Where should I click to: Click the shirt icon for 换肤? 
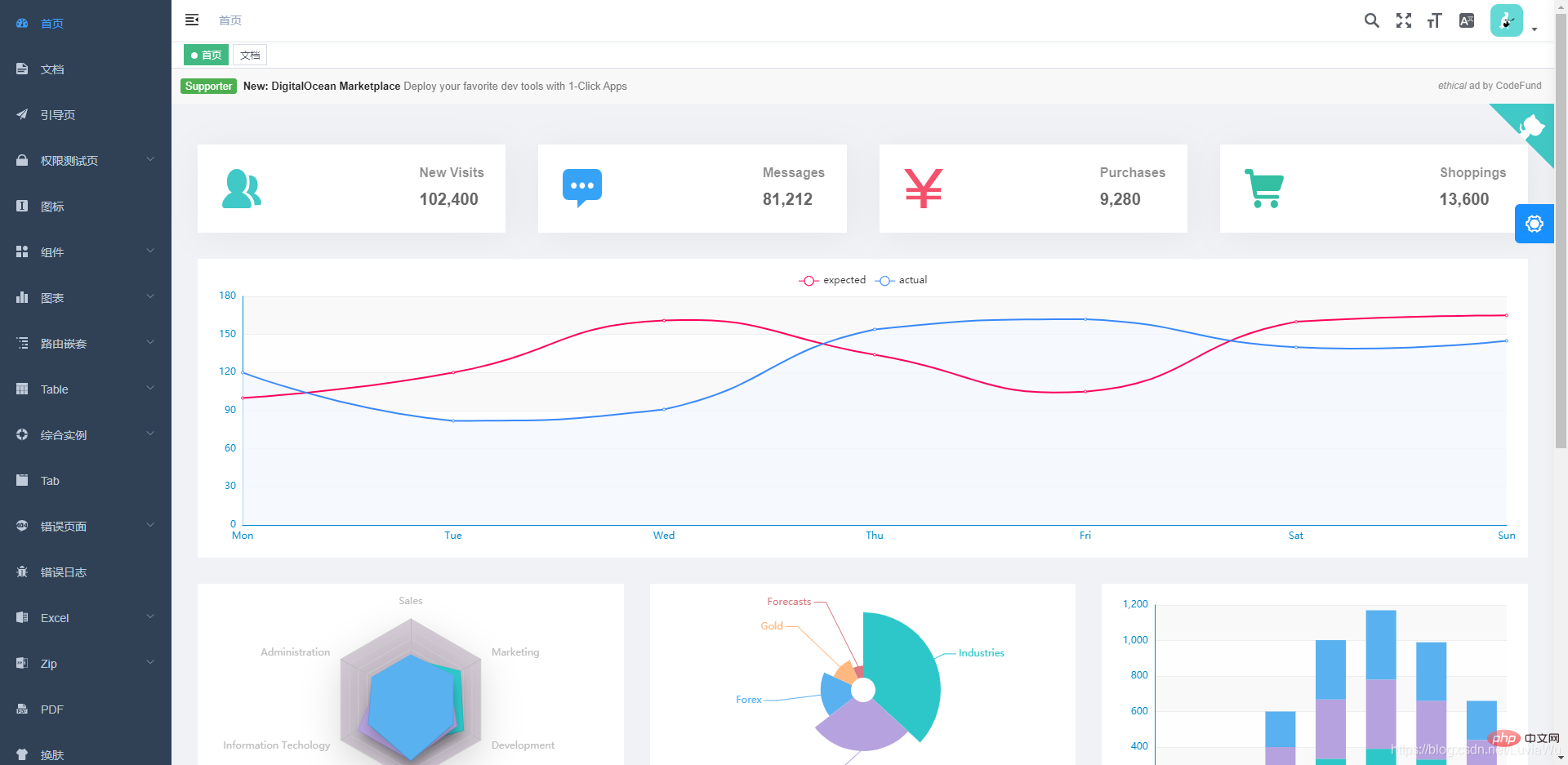pos(22,754)
